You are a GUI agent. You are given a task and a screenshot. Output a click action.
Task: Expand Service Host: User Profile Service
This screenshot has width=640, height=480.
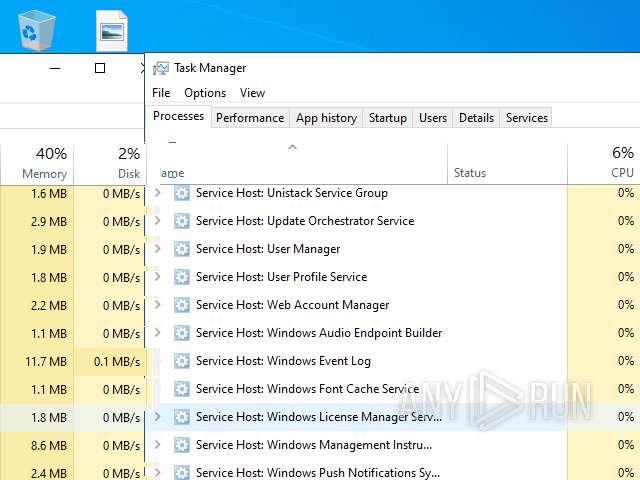tap(158, 277)
